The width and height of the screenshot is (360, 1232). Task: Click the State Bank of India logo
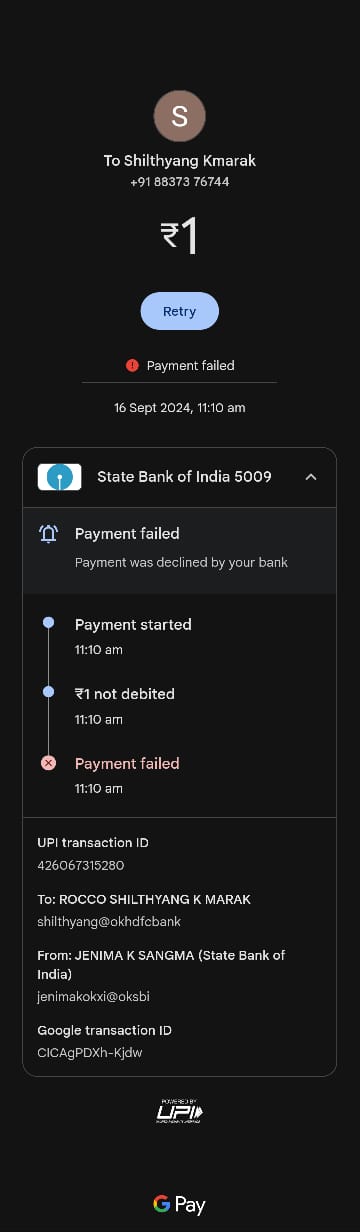(x=59, y=477)
